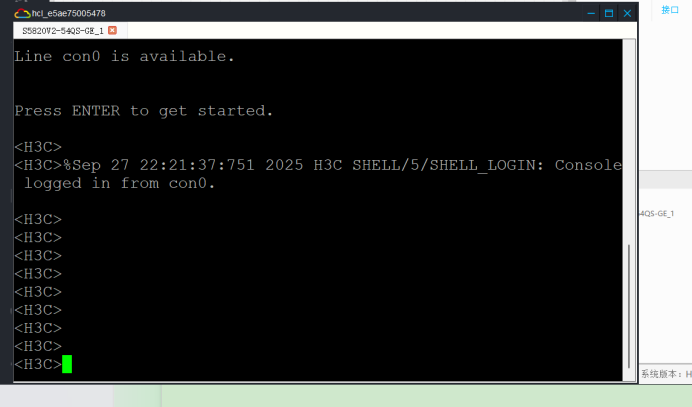Click the SHELL_LOGIN log message line
This screenshot has height=407, width=692.
click(318, 165)
